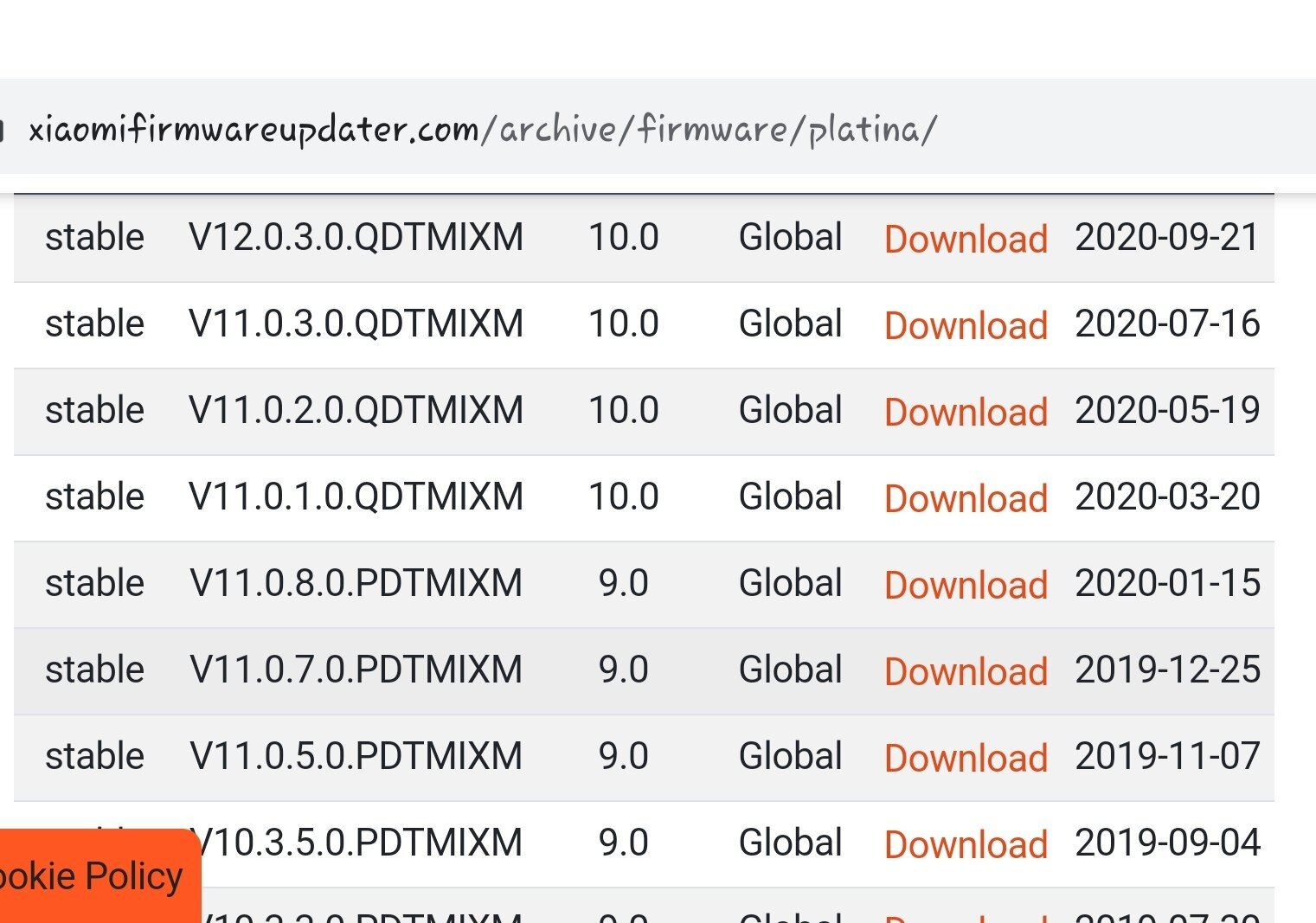Click "Global" in the 2019-12-25 row
The image size is (1316, 923).
pos(790,670)
